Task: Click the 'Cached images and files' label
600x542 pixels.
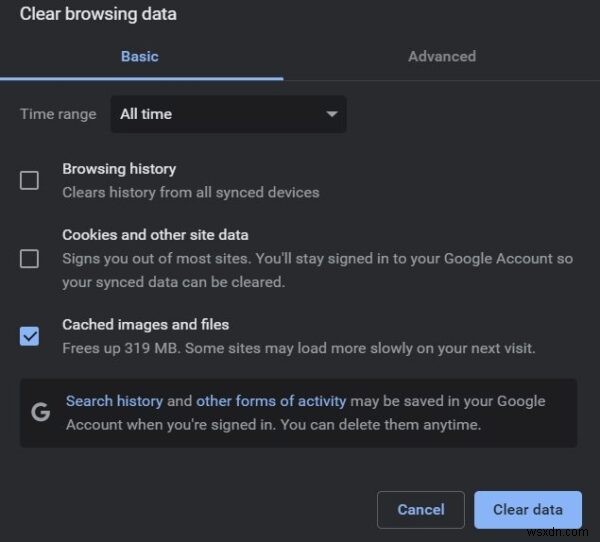Action: [145, 325]
